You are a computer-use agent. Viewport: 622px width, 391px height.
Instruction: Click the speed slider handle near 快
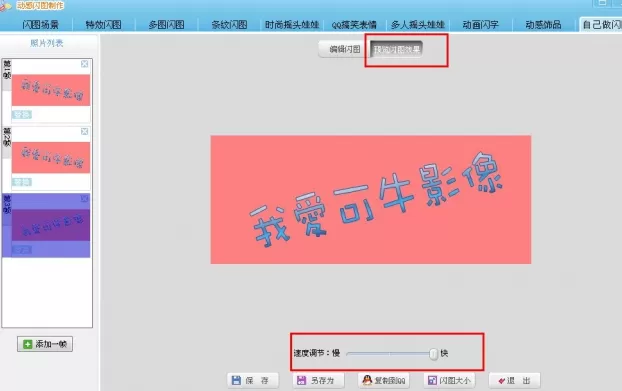point(434,354)
